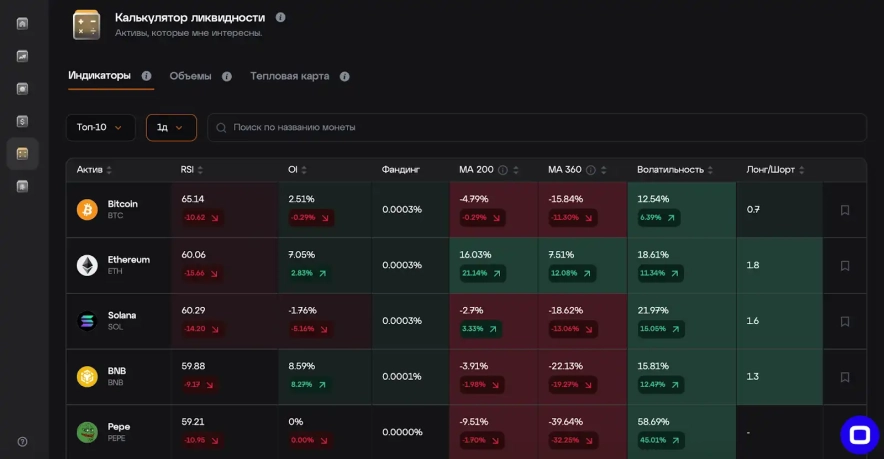Click the info icon next to Калькулятор ликвидности

[x=280, y=17]
